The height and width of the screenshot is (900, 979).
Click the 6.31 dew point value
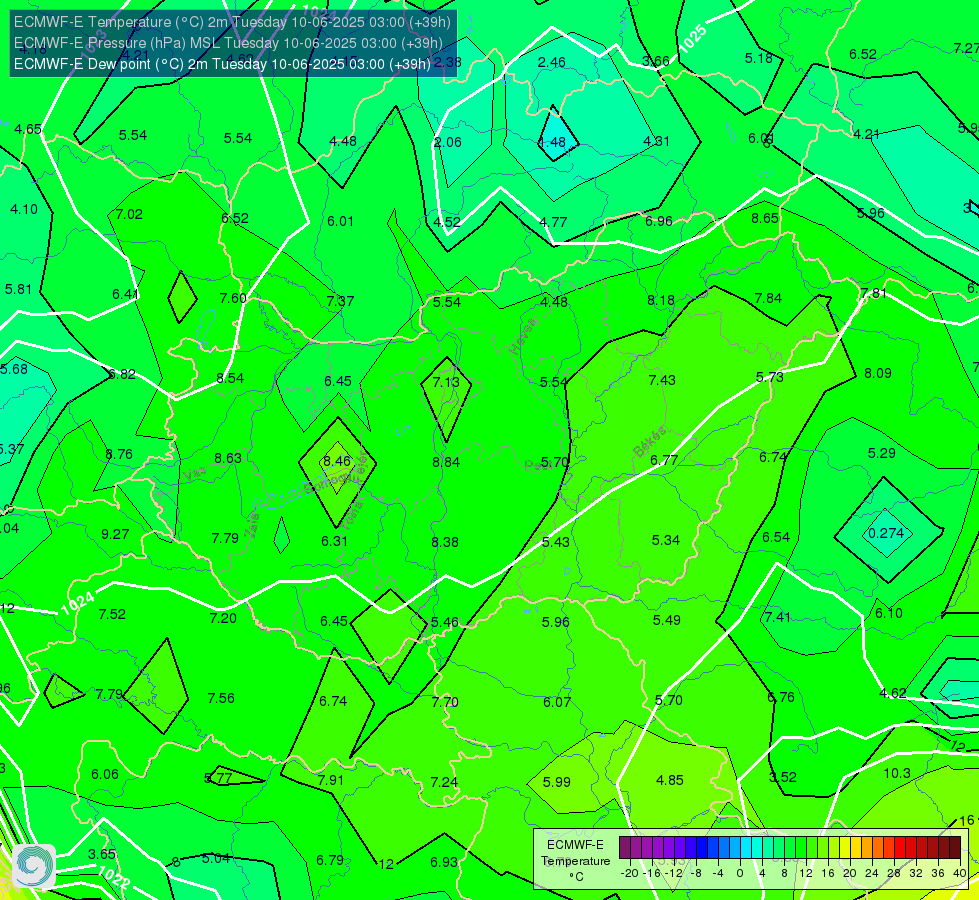(334, 541)
